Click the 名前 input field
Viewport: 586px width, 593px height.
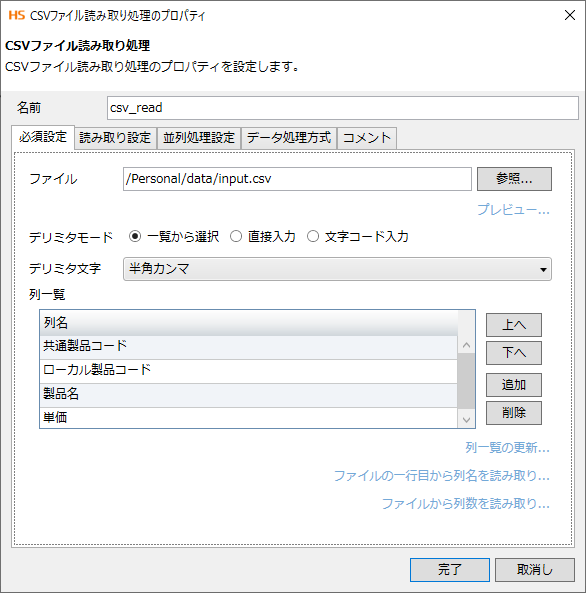point(343,108)
